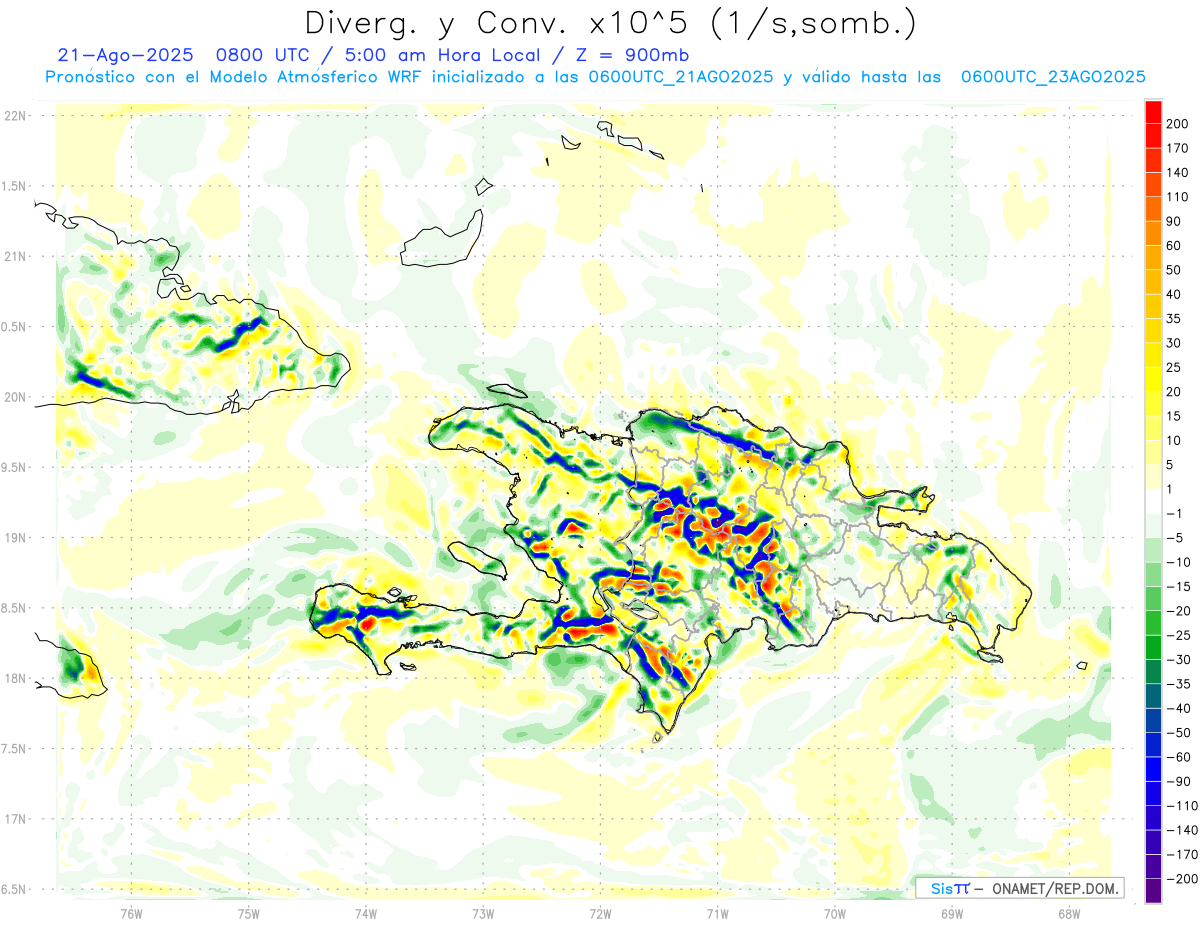Image resolution: width=1200 pixels, height=927 pixels.
Task: Click the '6.5N' latitude label
Action: pyautogui.click(x=14, y=889)
